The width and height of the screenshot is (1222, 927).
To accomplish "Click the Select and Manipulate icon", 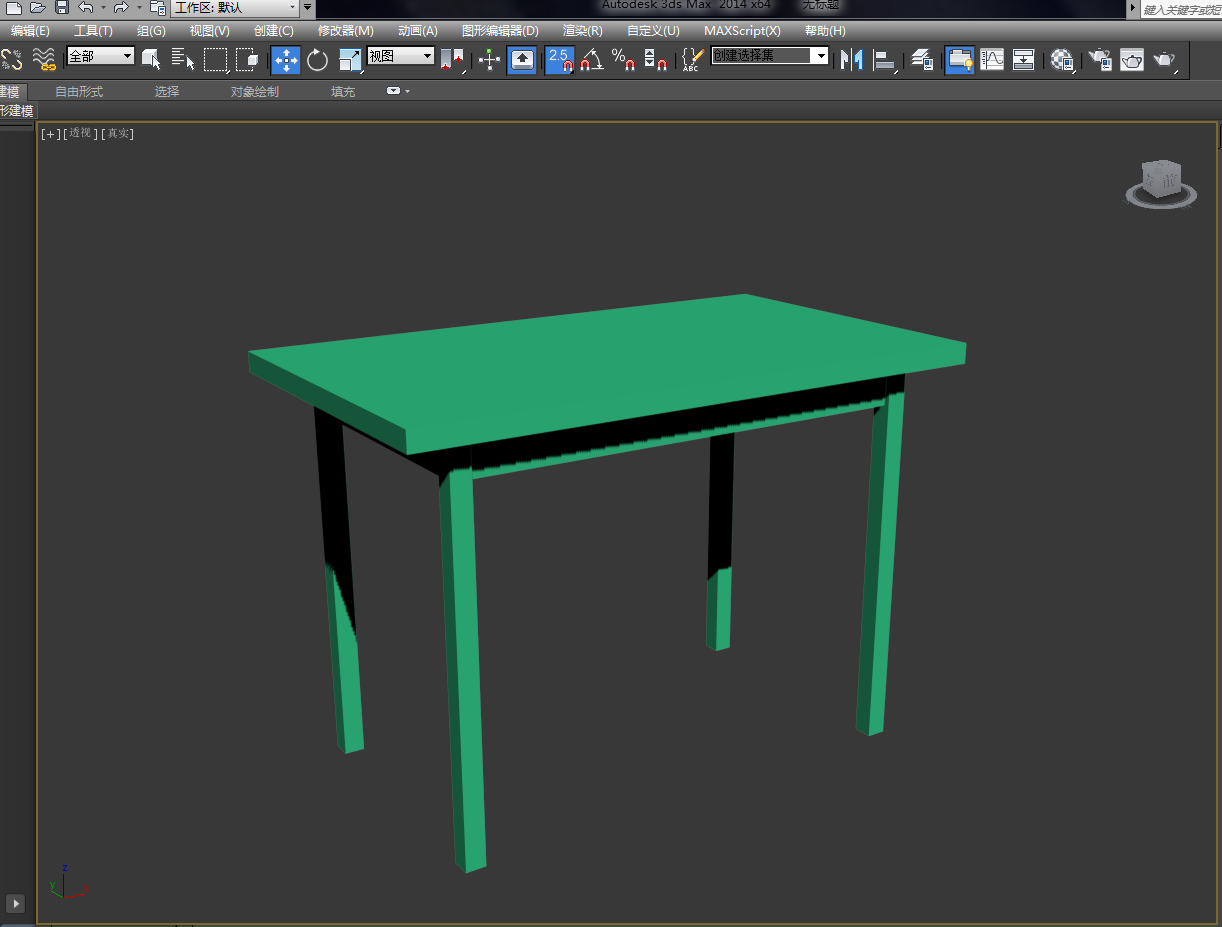I will pyautogui.click(x=489, y=60).
